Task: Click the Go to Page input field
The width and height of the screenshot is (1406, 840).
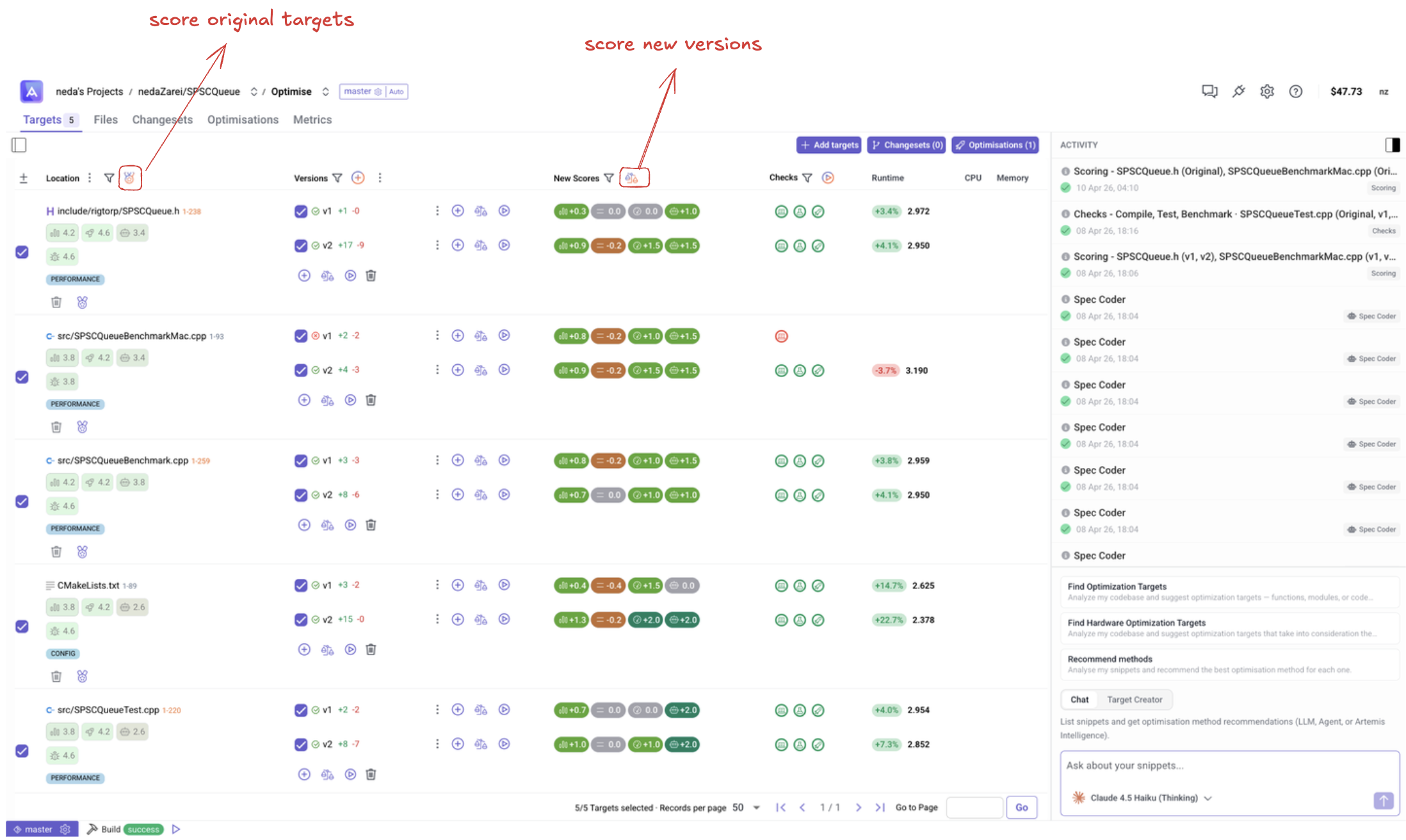Action: pos(974,808)
